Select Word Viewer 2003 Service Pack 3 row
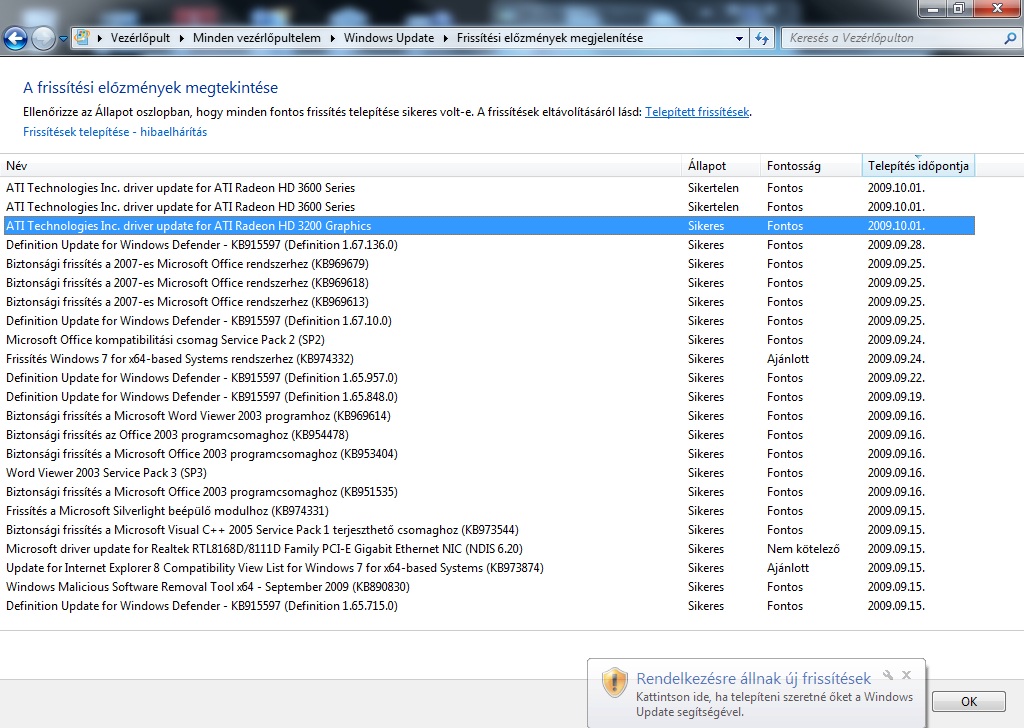This screenshot has width=1024, height=728. point(489,473)
